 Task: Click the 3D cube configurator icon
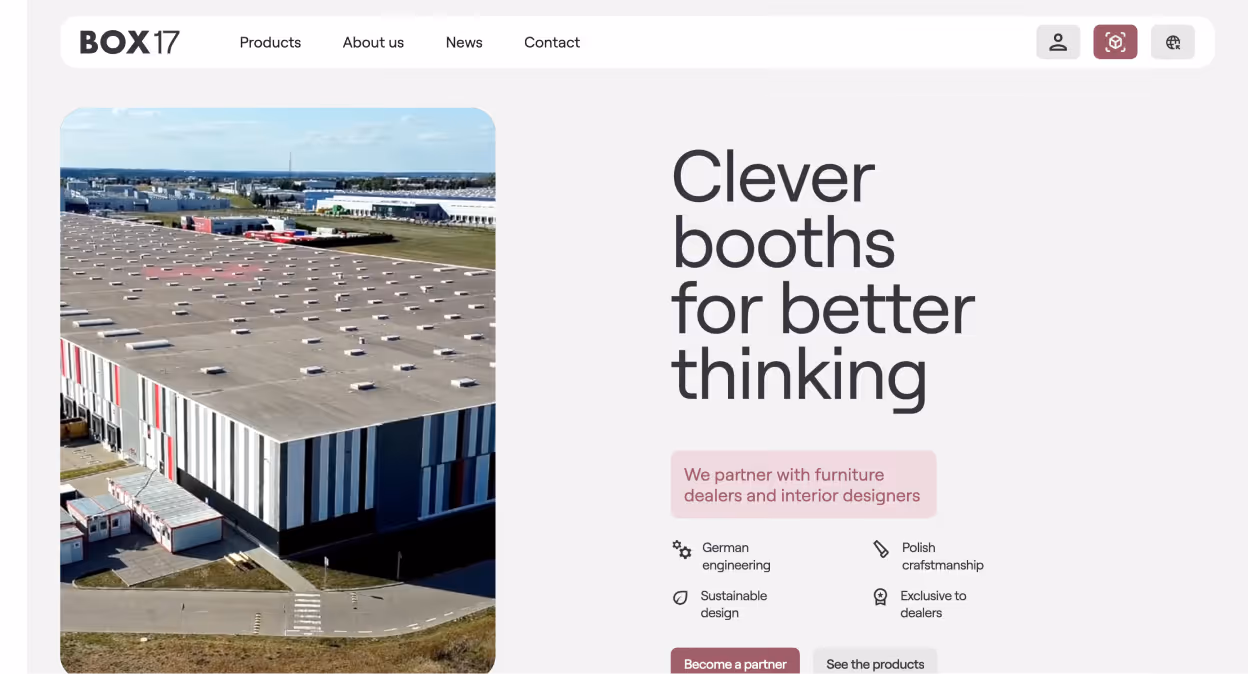tap(1115, 42)
